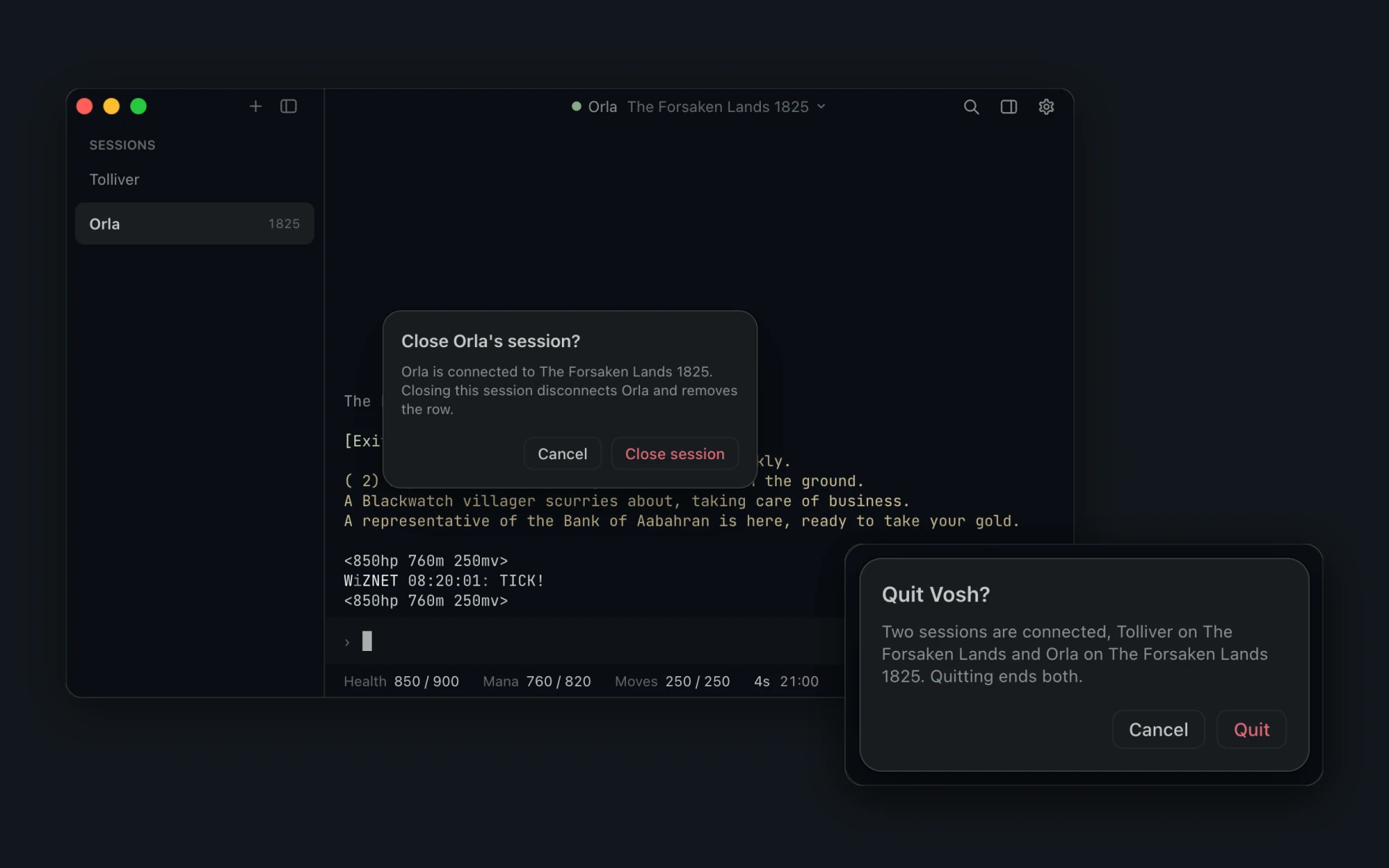Click the Blackwatch villager output line
1389x868 pixels.
tap(627, 501)
